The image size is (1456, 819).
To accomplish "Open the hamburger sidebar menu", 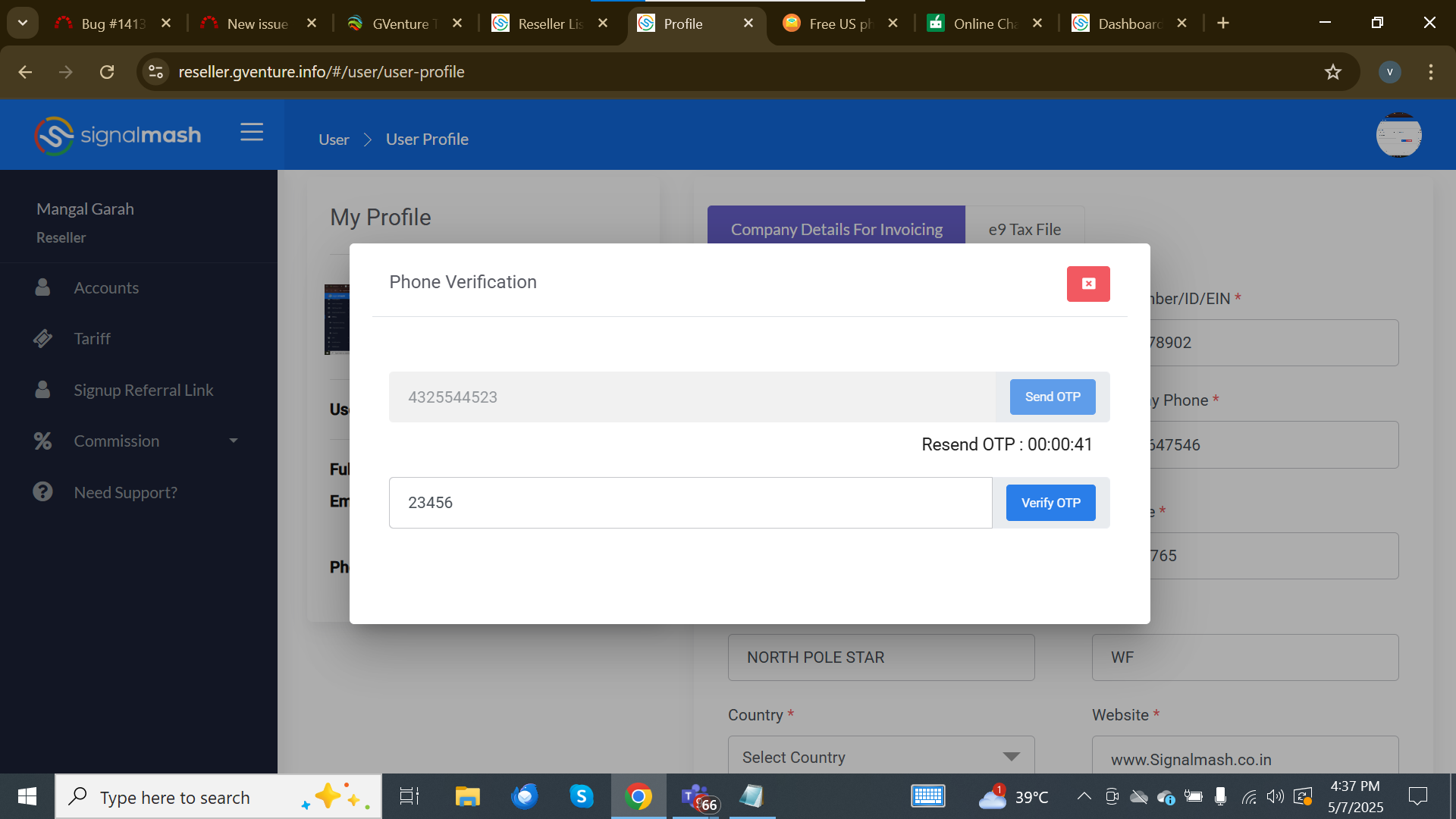I will point(252,132).
